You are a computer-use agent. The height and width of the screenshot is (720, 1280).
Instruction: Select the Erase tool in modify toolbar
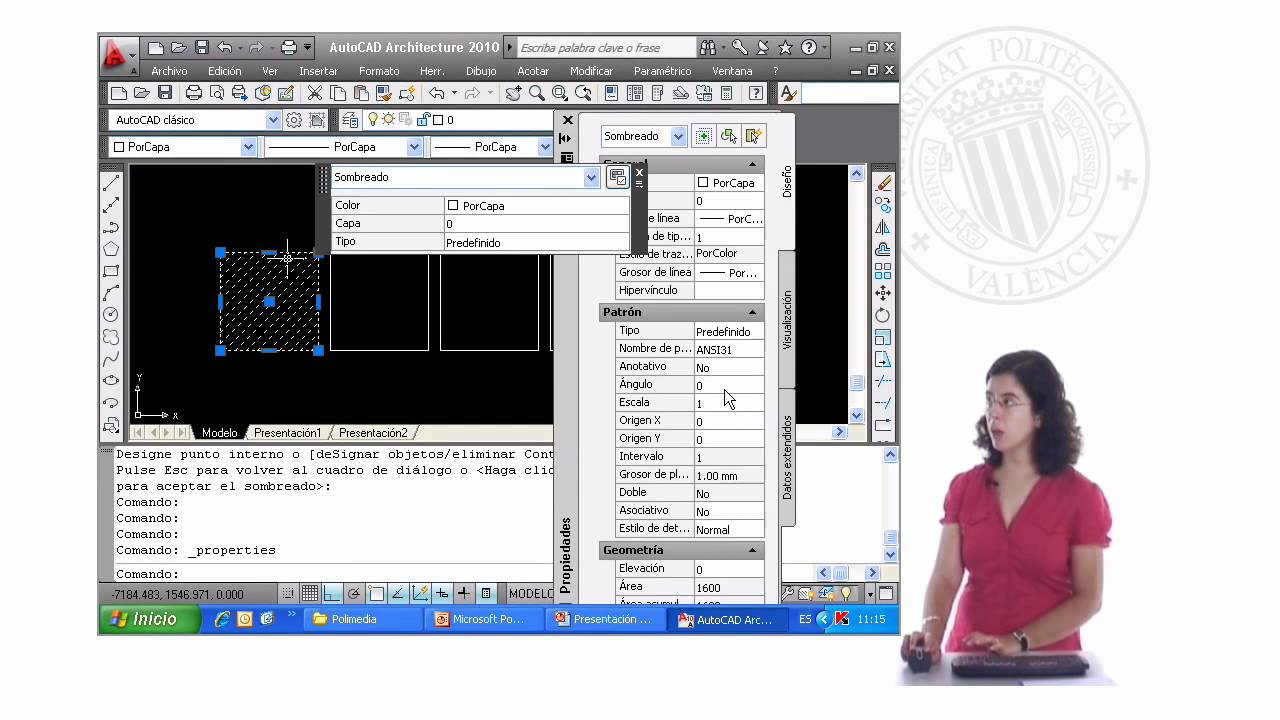click(883, 183)
